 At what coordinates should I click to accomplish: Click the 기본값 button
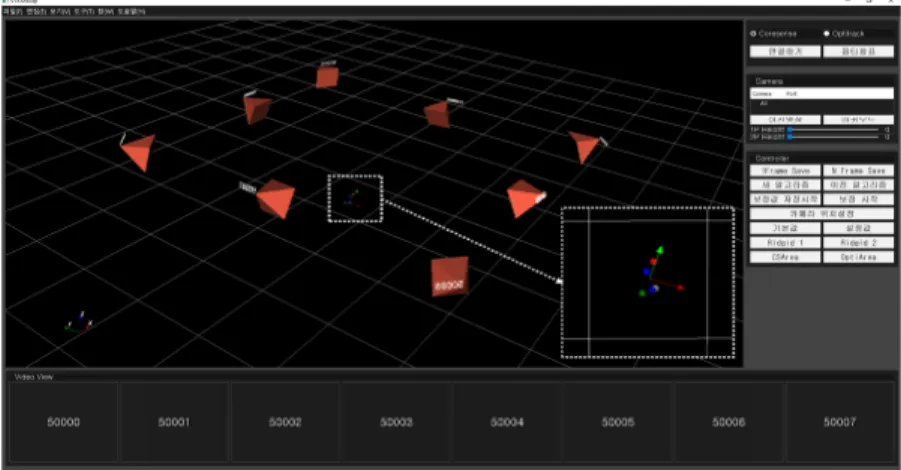[785, 228]
